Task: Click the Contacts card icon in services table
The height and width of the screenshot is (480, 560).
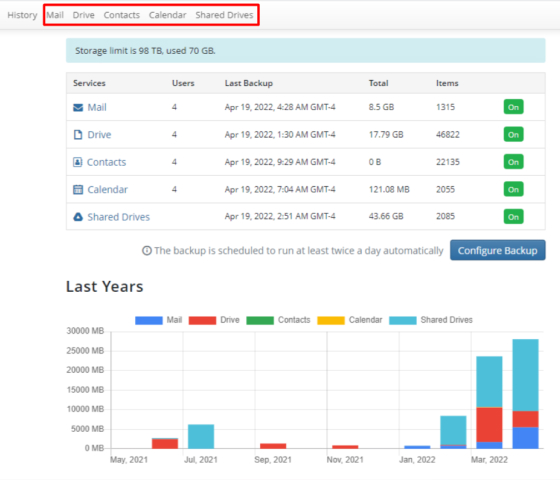Action: pyautogui.click(x=78, y=162)
